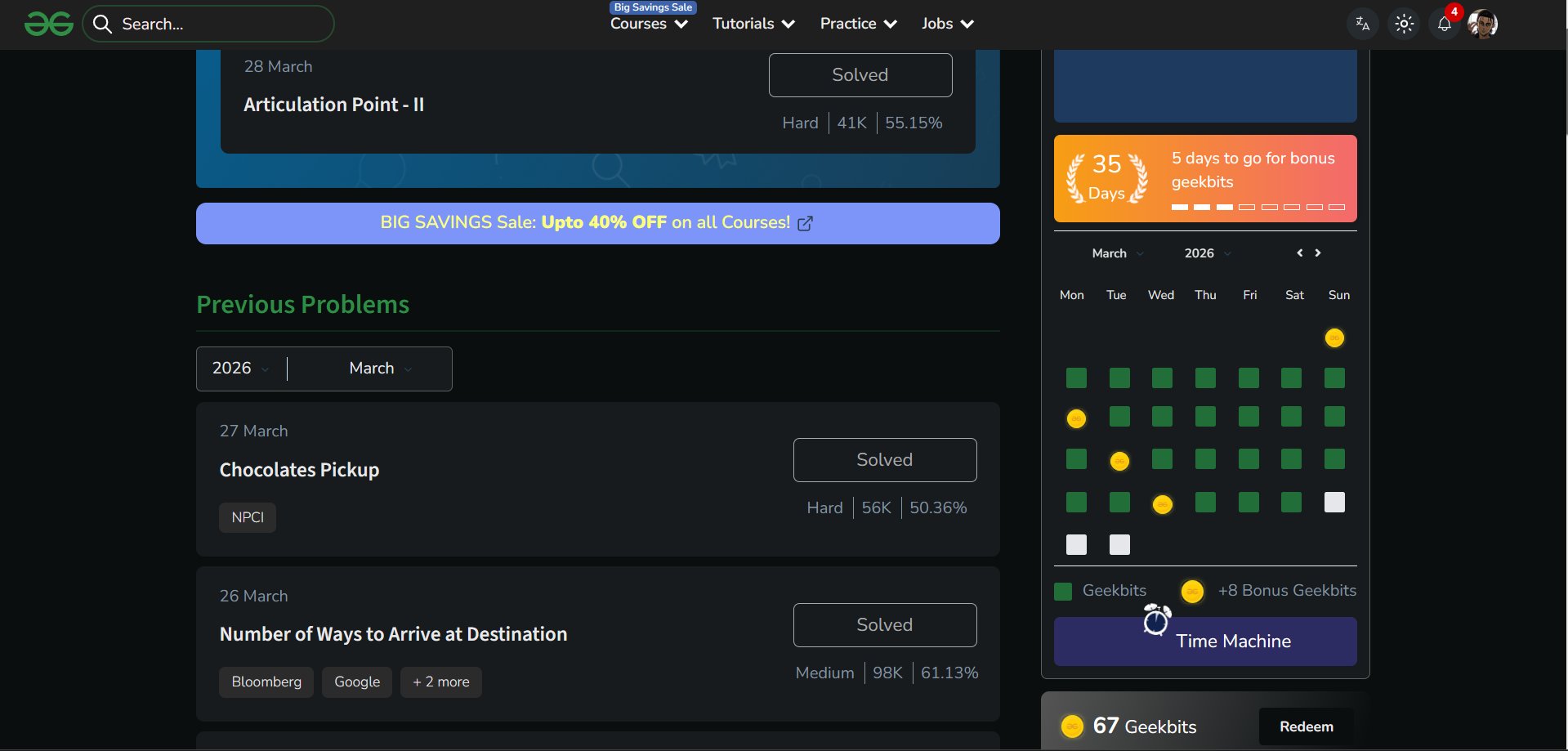Open the Tutorials menu
Viewport: 1568px width, 751px height.
coord(753,24)
